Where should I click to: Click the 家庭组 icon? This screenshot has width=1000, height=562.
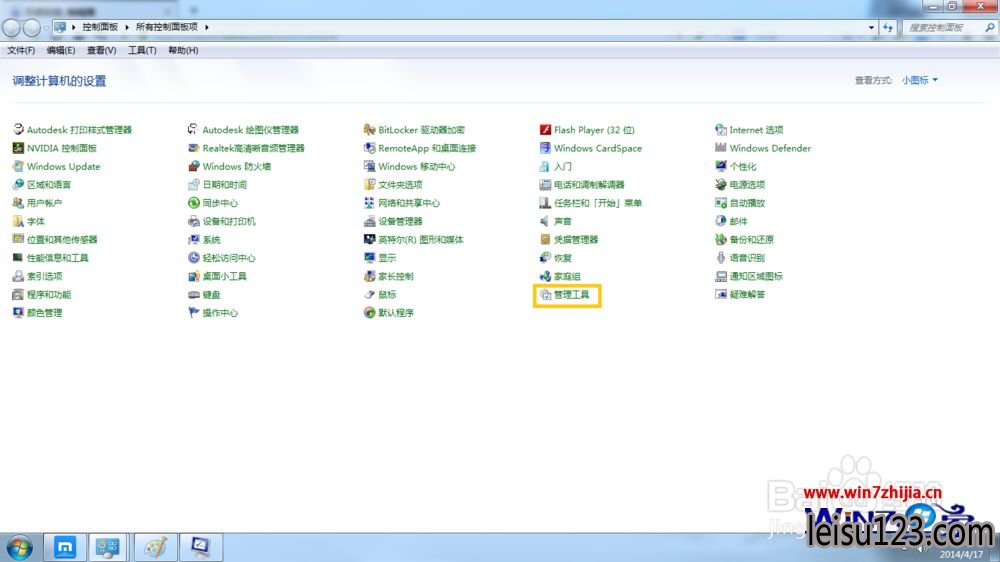coord(545,276)
